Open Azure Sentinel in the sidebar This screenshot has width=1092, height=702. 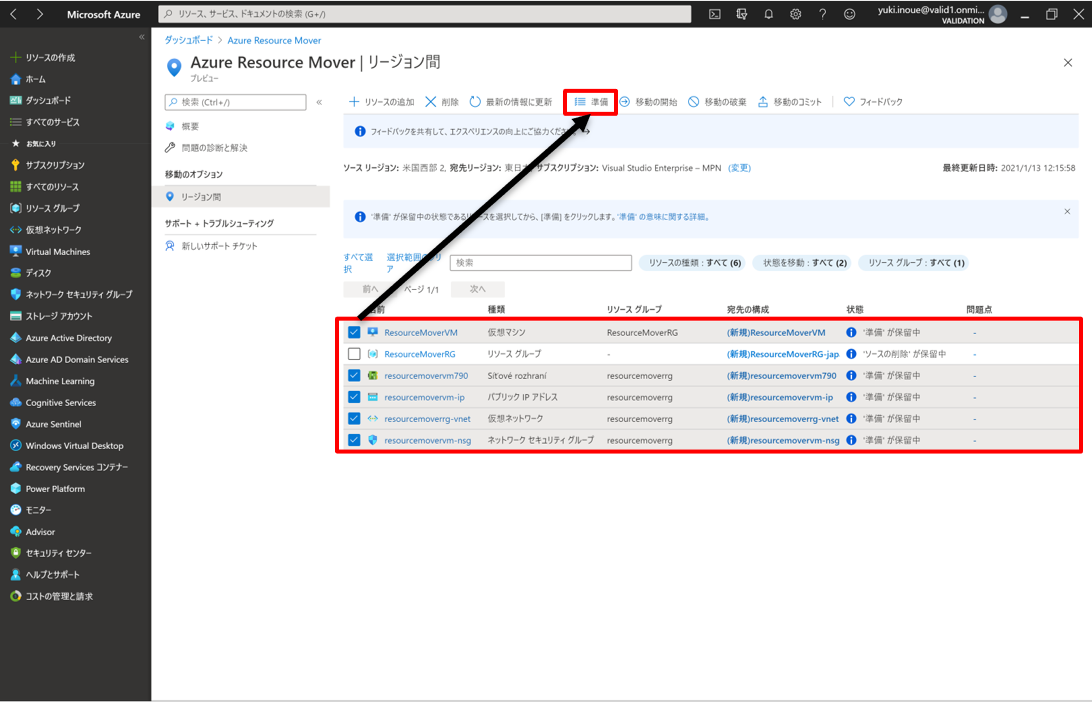[x=45, y=423]
